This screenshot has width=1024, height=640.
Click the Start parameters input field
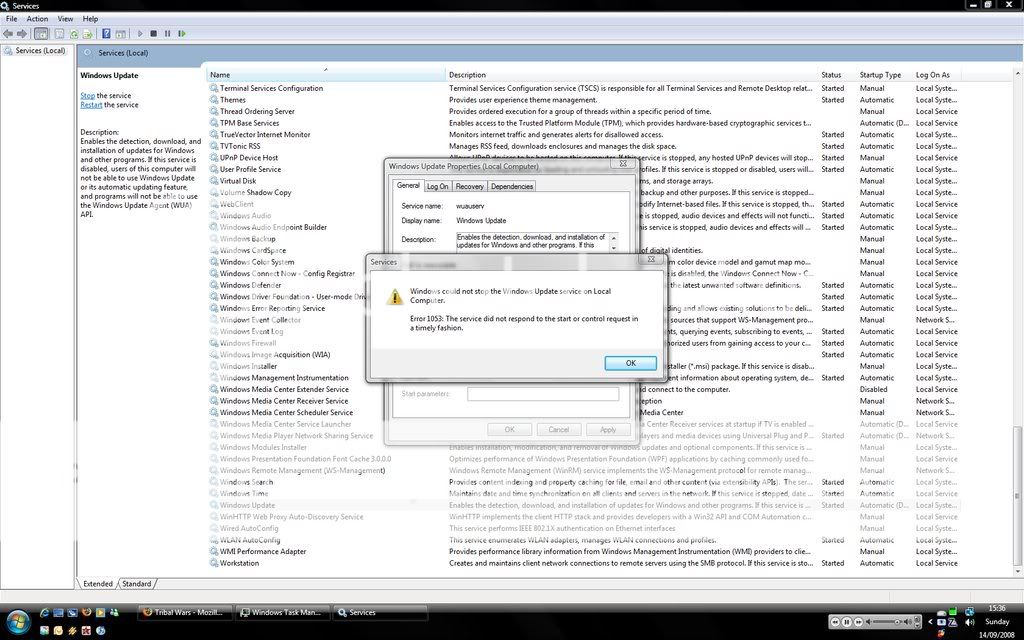pyautogui.click(x=543, y=394)
